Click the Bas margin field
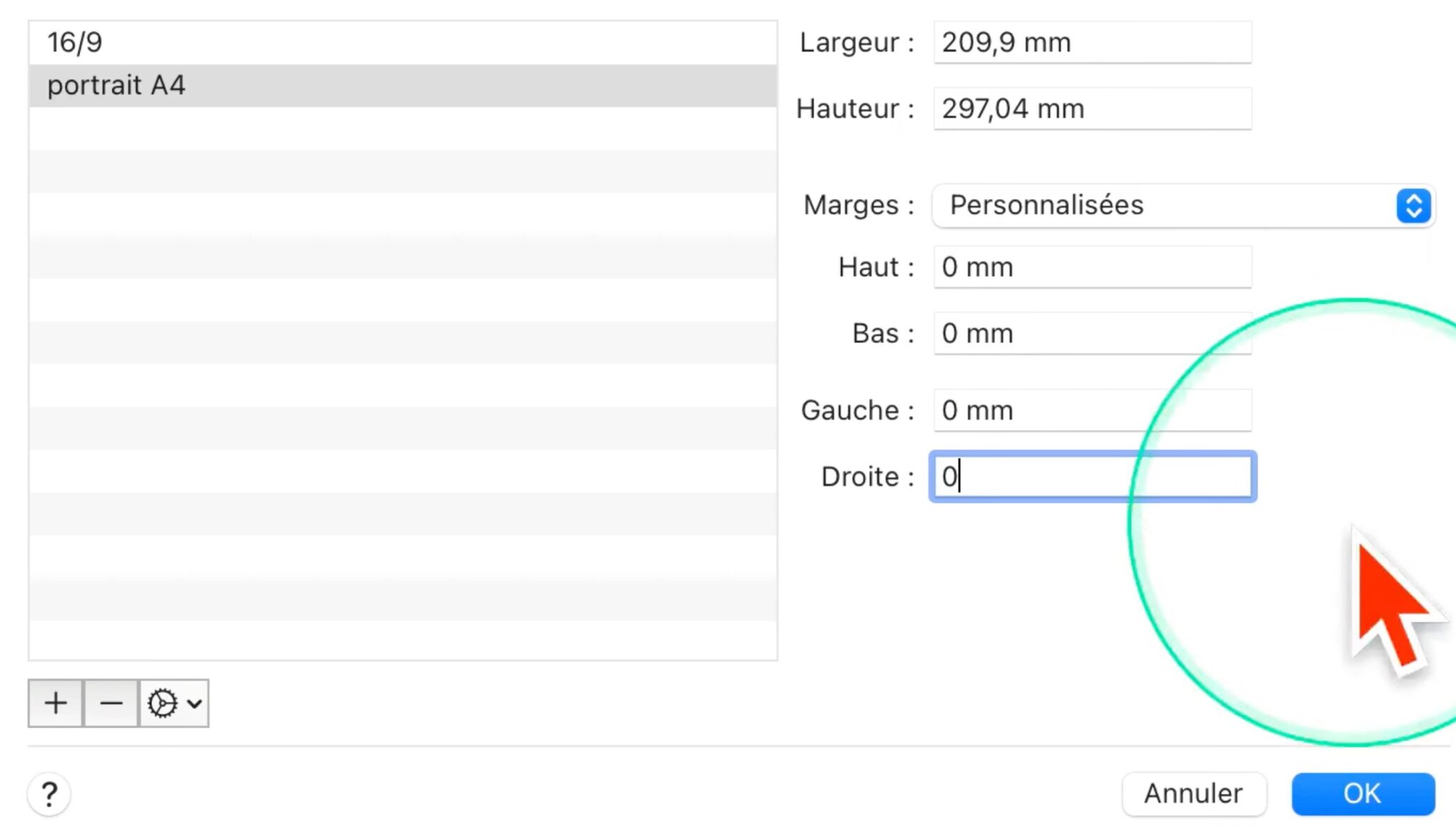Screen dimensions: 1456x840 pyautogui.click(x=1092, y=334)
